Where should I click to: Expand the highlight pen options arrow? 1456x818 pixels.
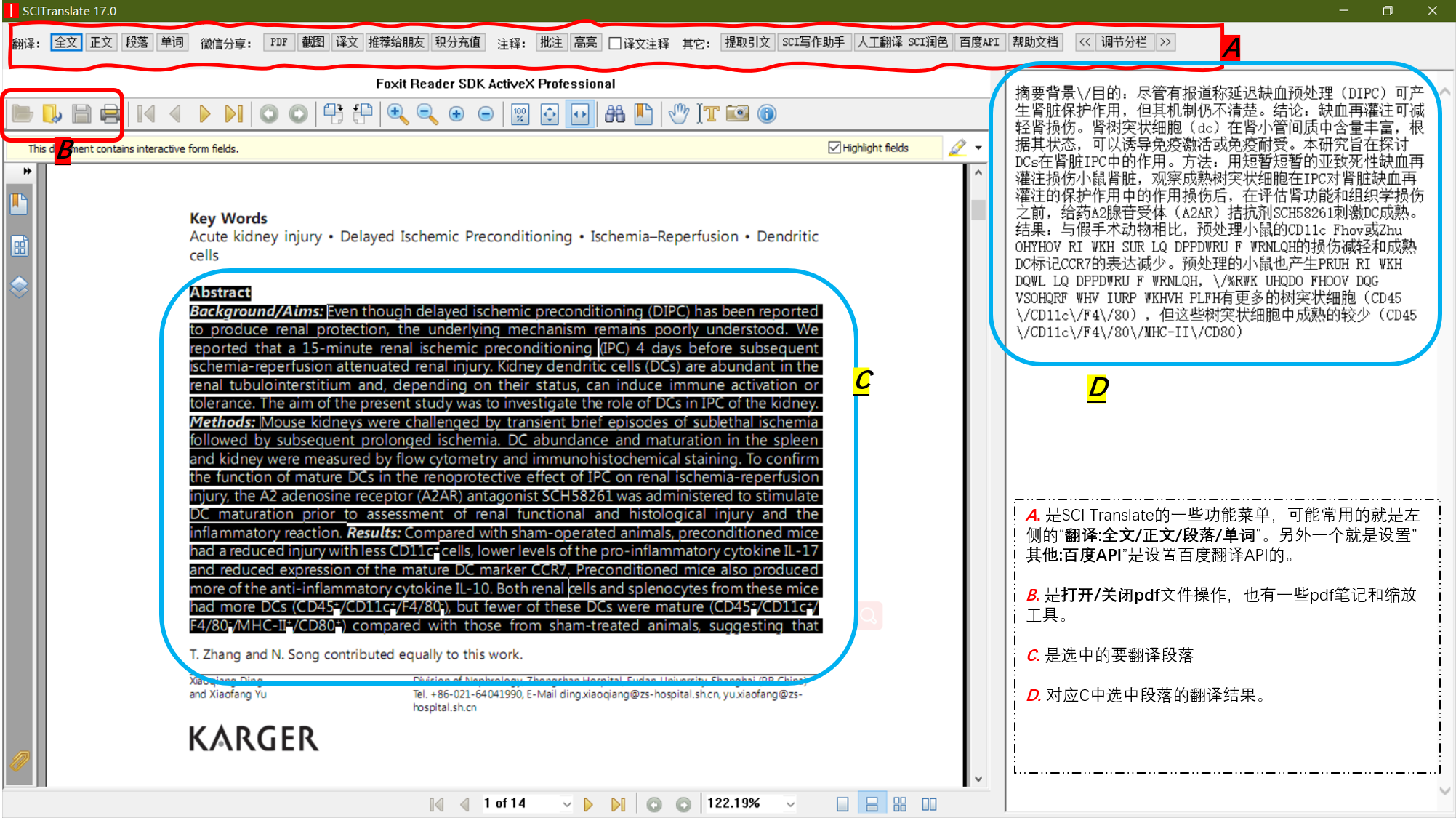978,148
